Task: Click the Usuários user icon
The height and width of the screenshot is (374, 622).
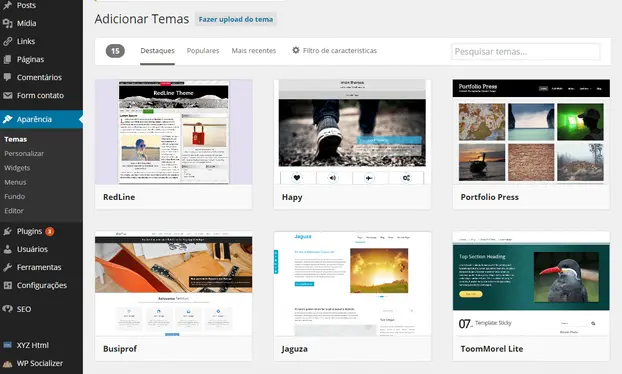Action: tap(8, 249)
